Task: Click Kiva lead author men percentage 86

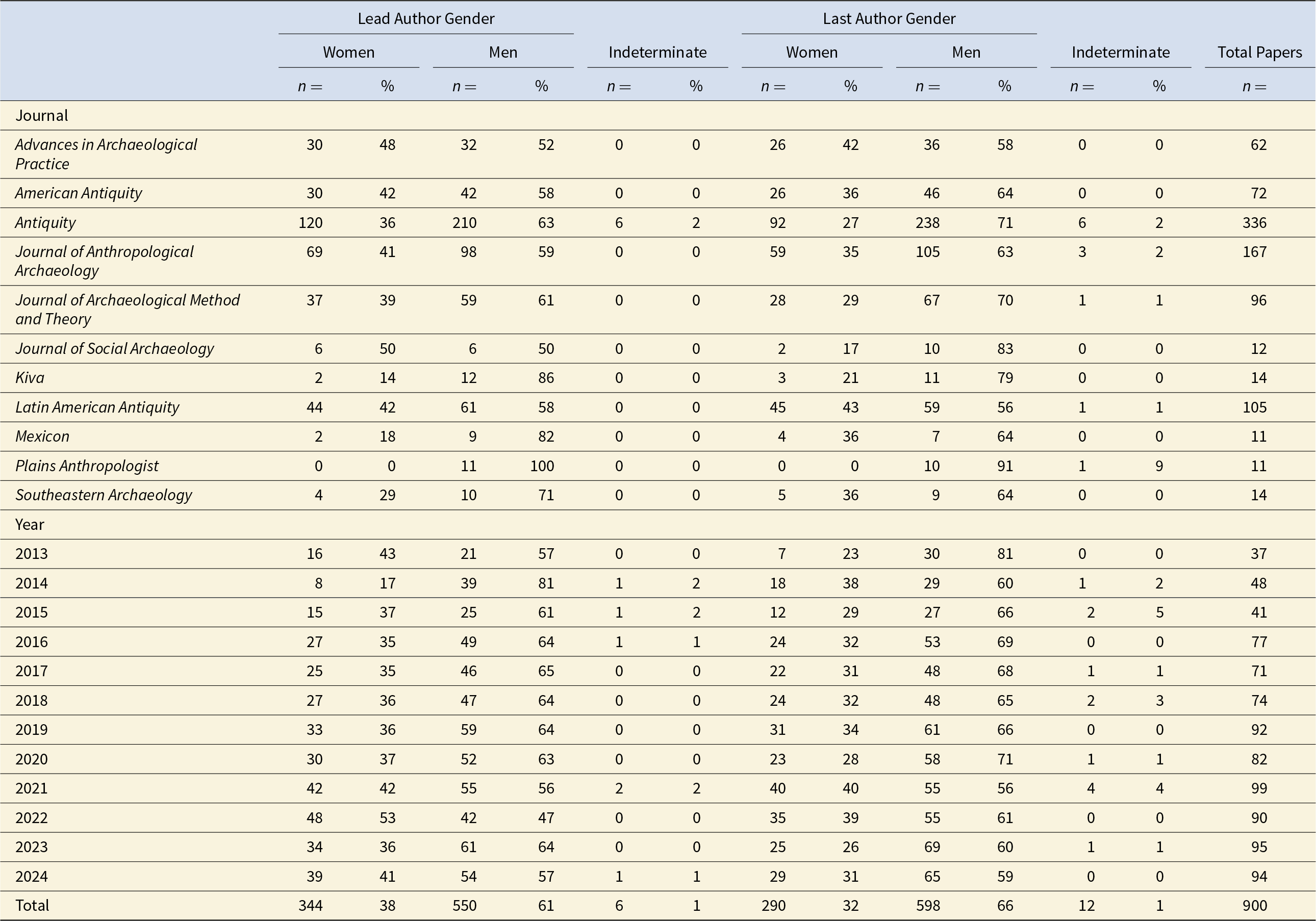Action: tap(546, 378)
